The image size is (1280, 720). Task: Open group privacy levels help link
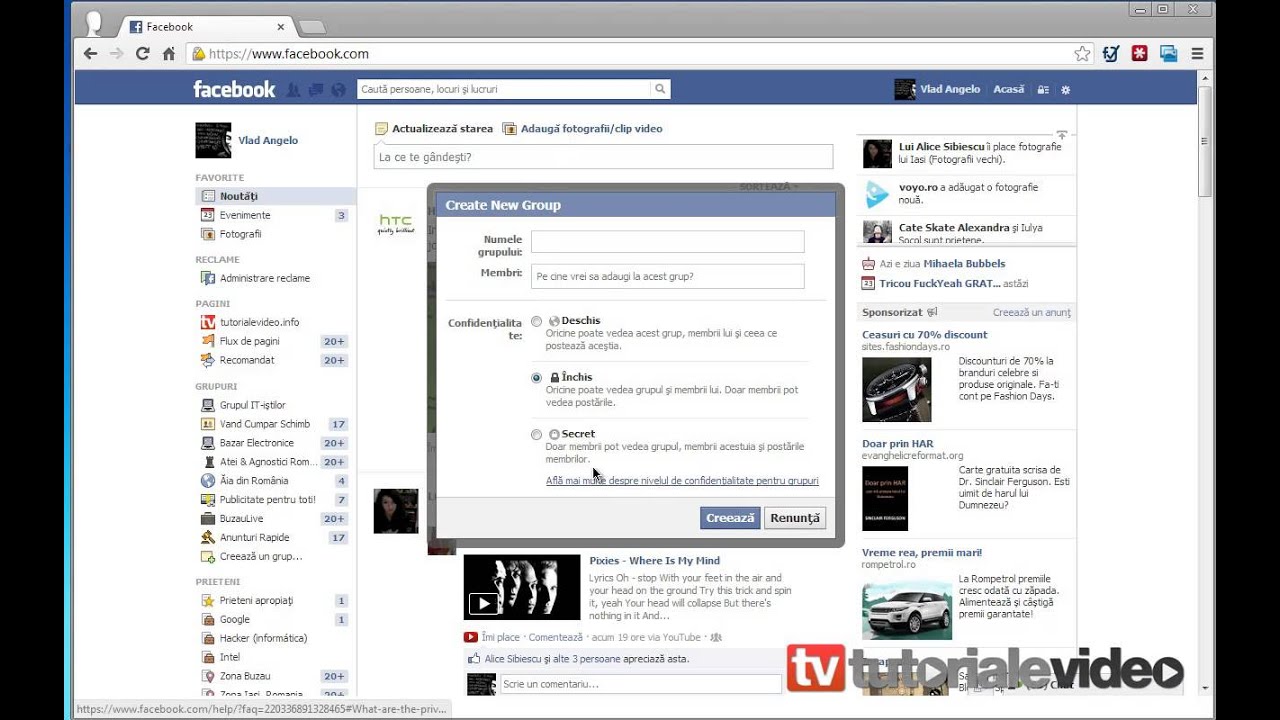[682, 481]
